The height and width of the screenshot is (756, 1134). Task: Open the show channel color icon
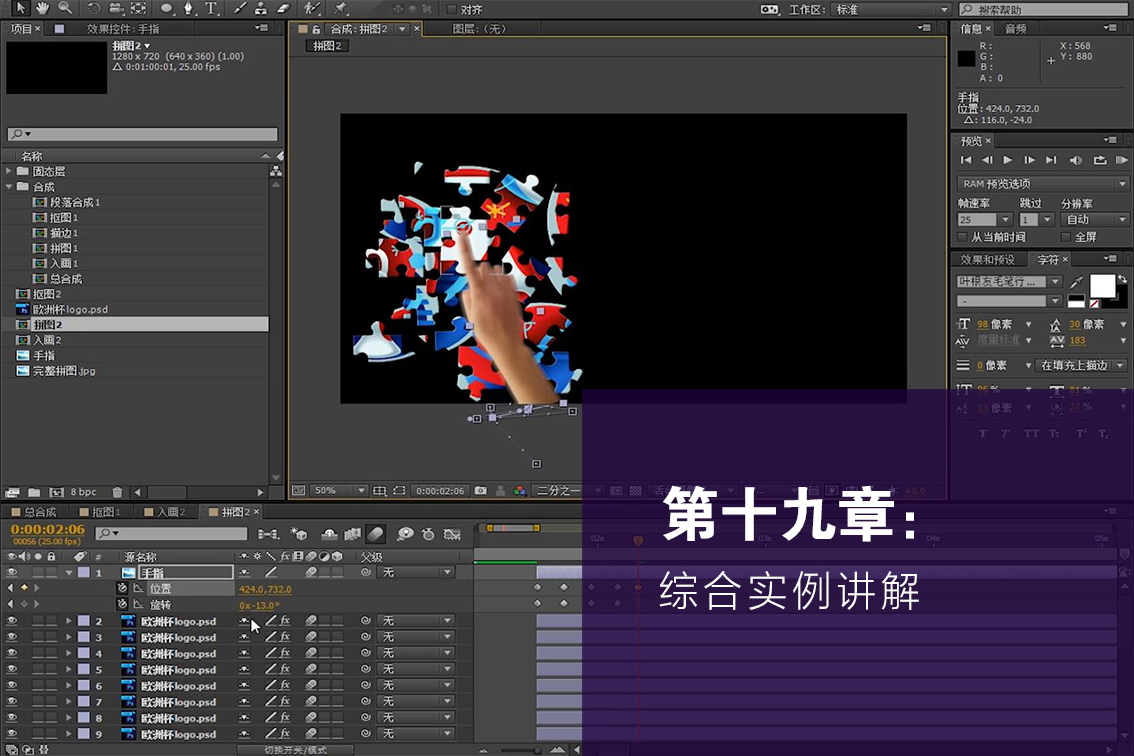pos(519,491)
